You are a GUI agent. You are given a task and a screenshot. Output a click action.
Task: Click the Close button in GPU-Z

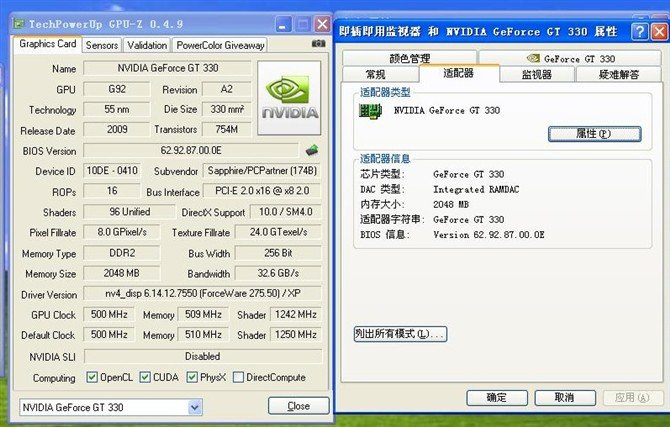click(x=299, y=406)
